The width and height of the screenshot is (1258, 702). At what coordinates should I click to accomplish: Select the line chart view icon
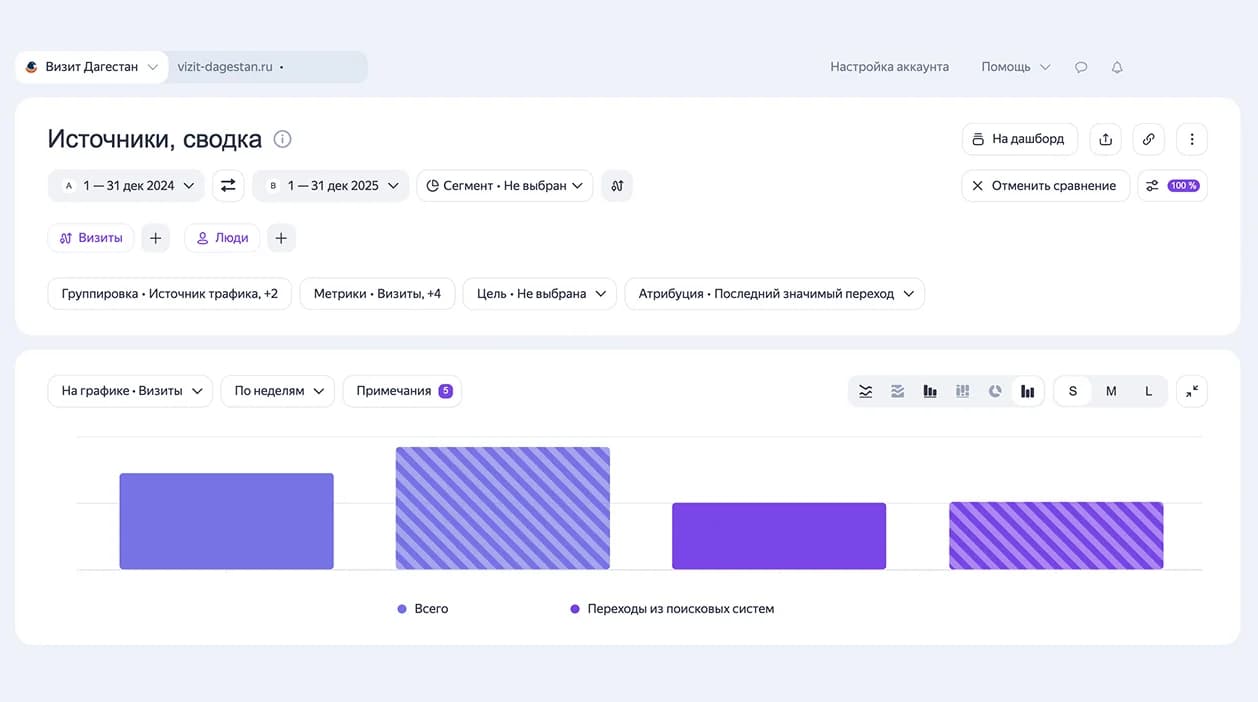[x=865, y=391]
